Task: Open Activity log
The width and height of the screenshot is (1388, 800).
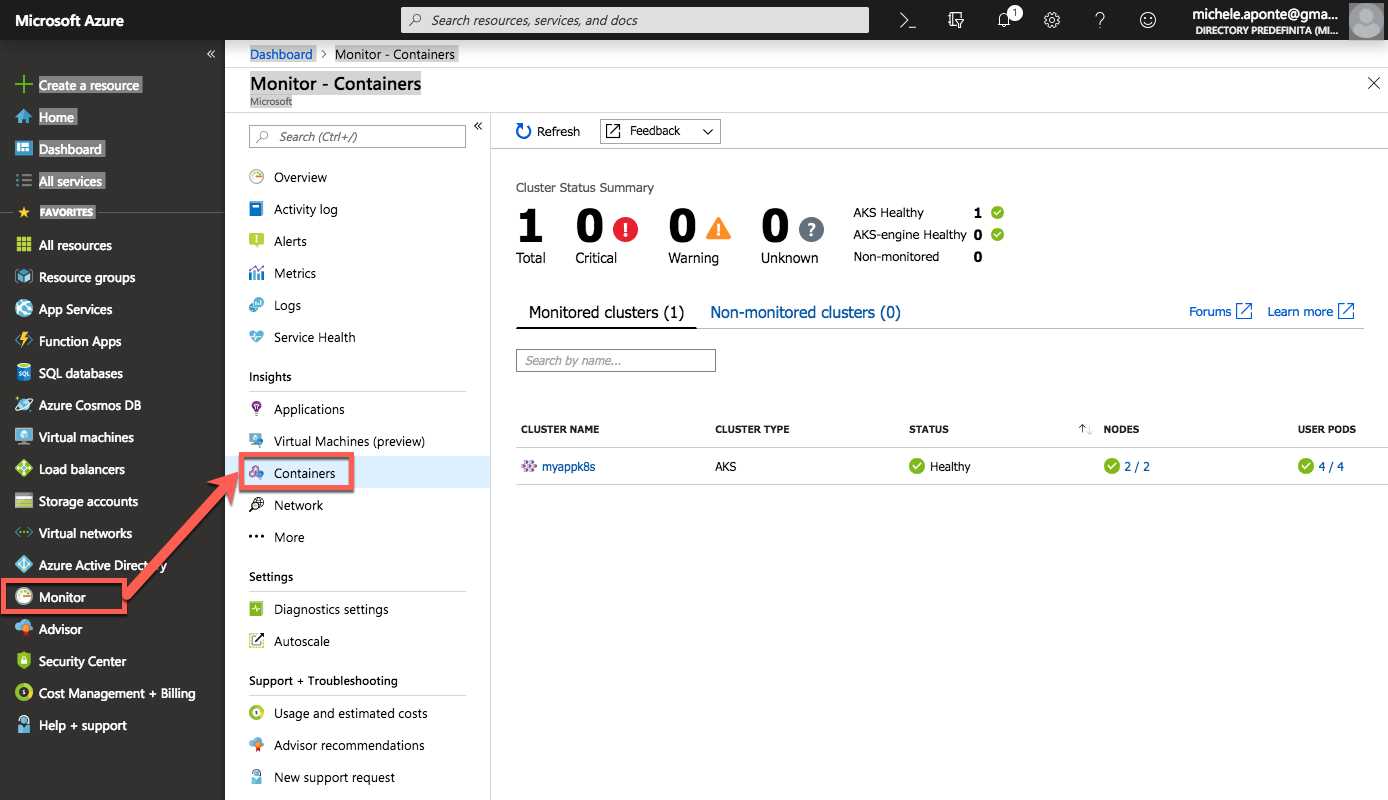Action: tap(305, 208)
